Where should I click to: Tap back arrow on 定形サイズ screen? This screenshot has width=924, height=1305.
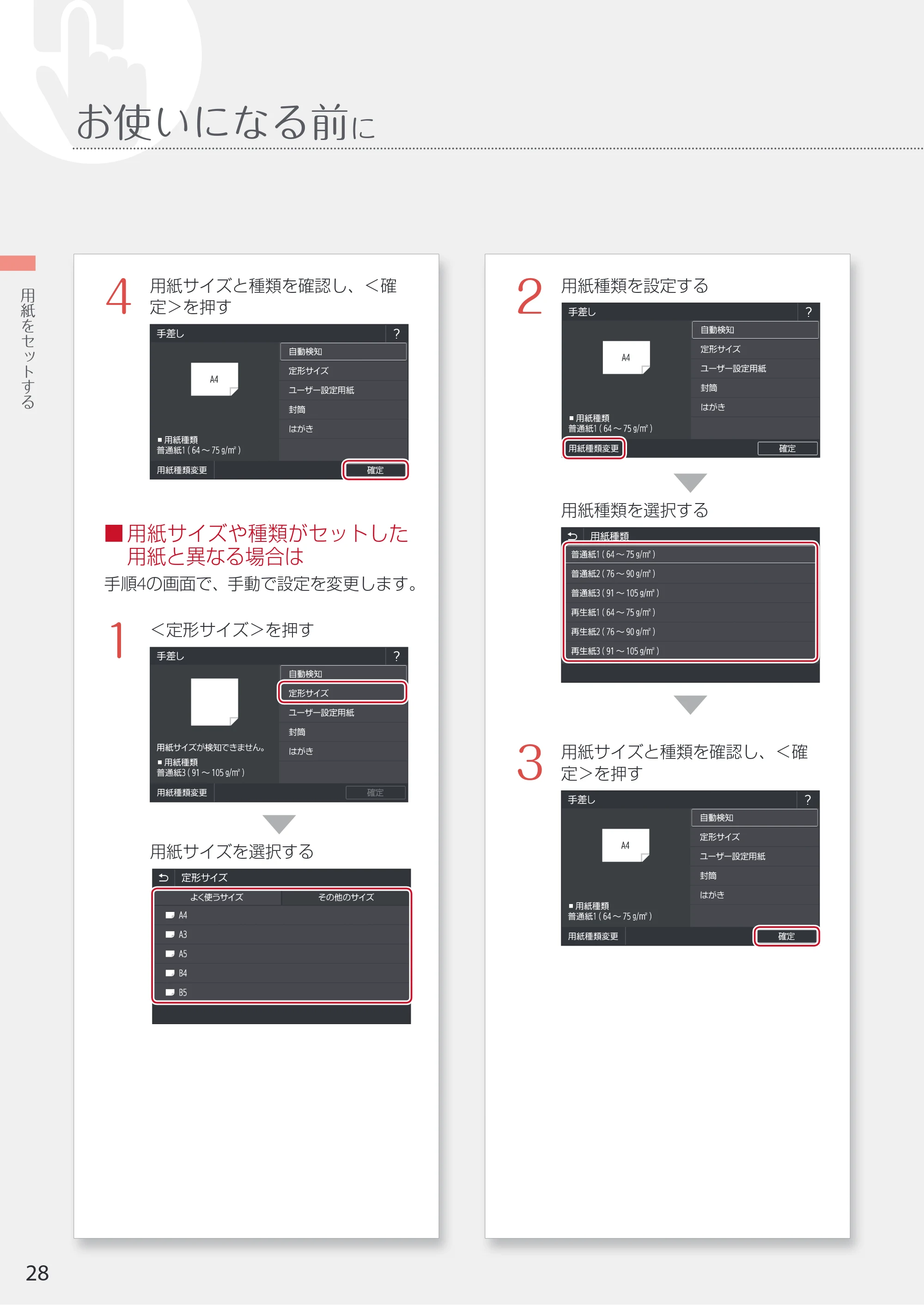163,878
